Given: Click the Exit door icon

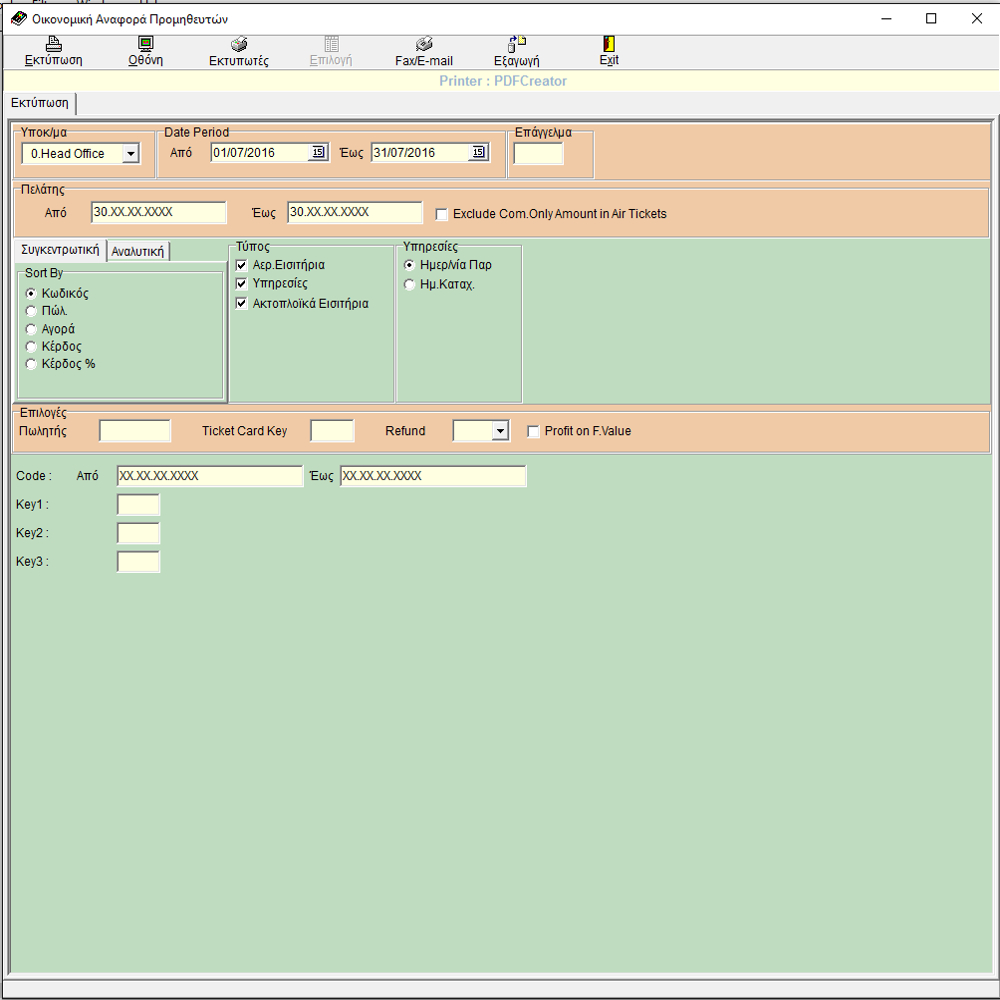Looking at the screenshot, I should [x=609, y=44].
